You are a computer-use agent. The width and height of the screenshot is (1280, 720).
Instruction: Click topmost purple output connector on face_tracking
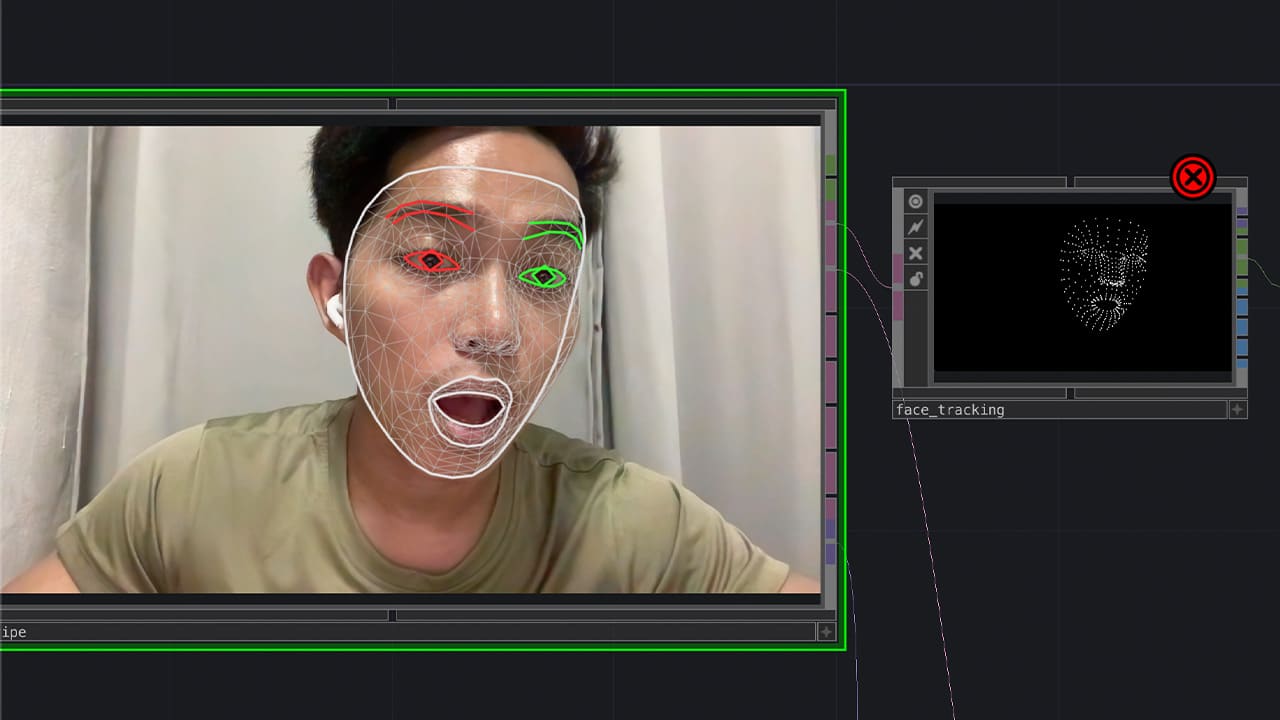(x=1242, y=212)
